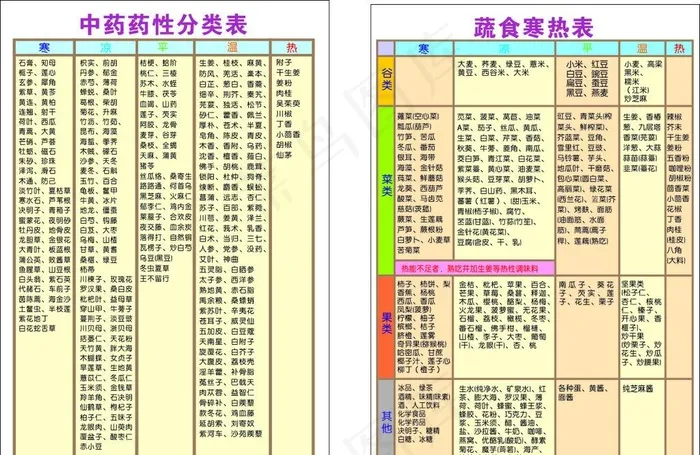700x455 pixels.
Task: Click the line 金桔、枇杷、苹果、百合、
Action: [x=504, y=284]
